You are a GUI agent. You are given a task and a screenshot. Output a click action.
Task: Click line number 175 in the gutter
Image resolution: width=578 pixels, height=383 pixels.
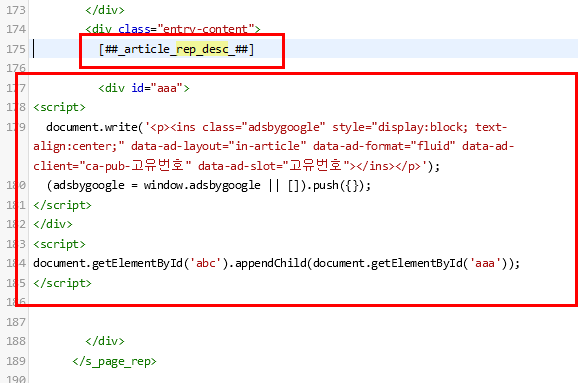pos(16,49)
